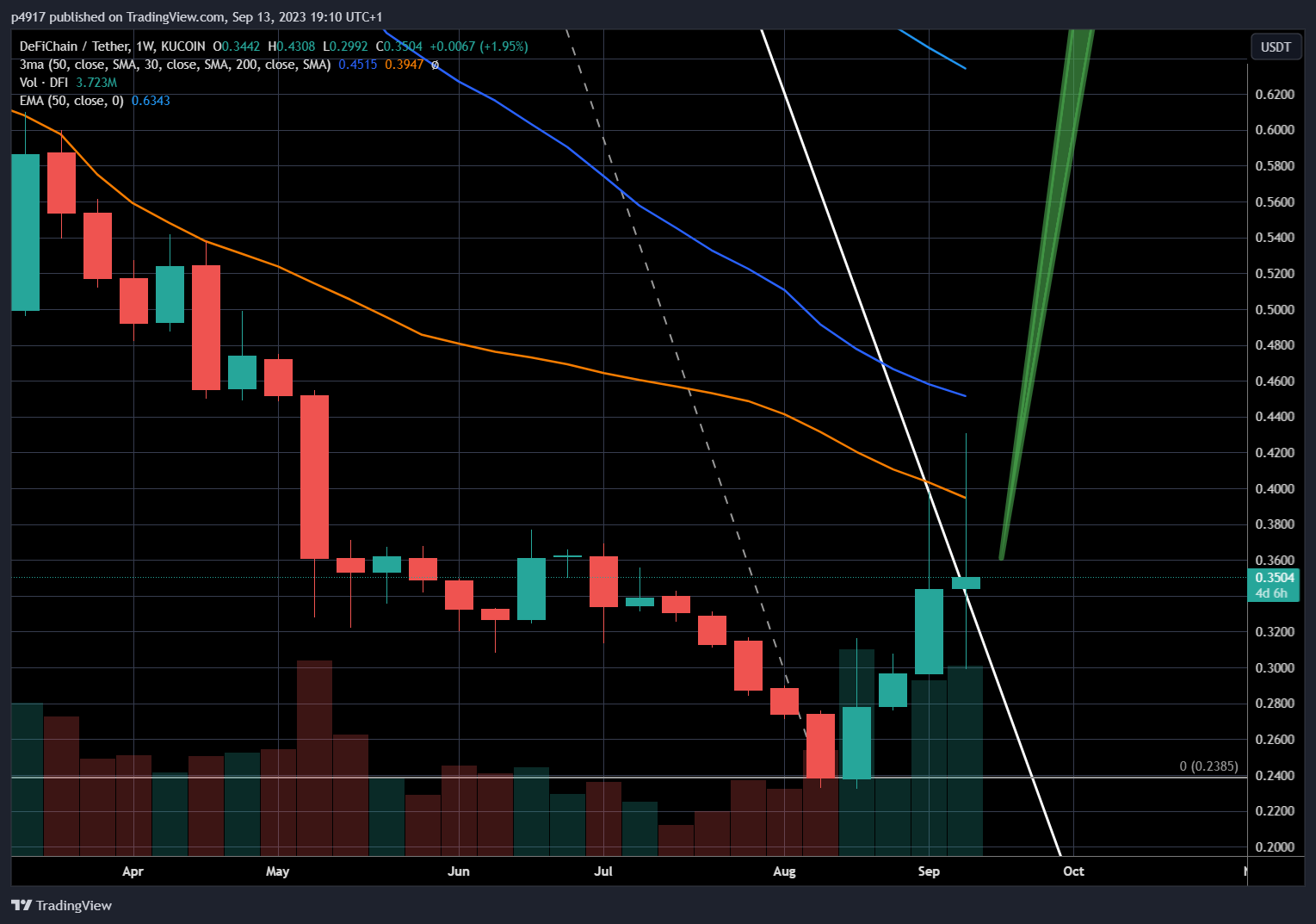Click the ø symbol in the 3ma legend
Image resolution: width=1316 pixels, height=924 pixels.
click(435, 65)
